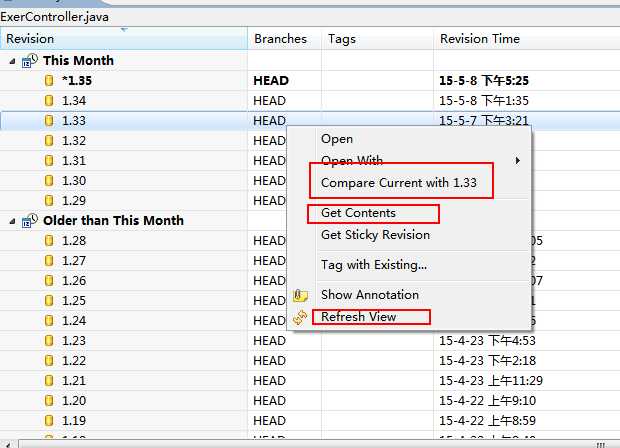Viewport: 620px width, 448px height.
Task: Choose Tag with Existing... option
Action: point(374,265)
